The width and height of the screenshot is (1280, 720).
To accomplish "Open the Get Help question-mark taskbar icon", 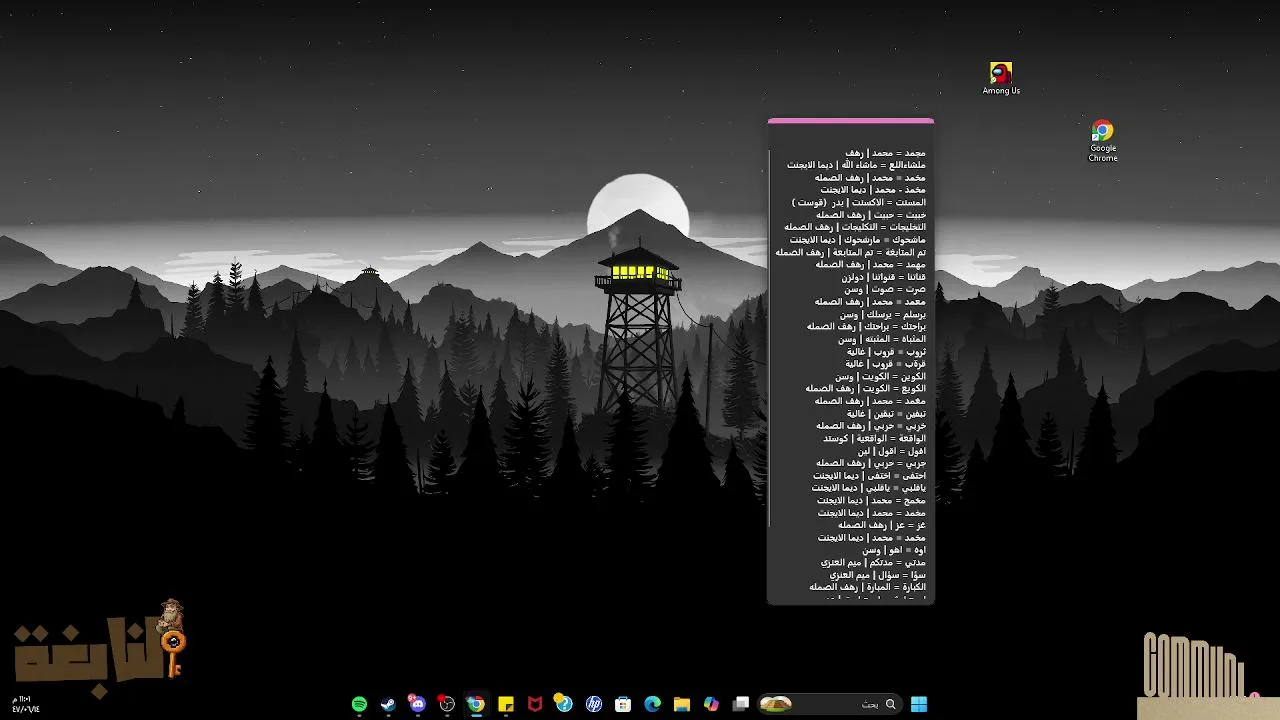I will coord(564,704).
